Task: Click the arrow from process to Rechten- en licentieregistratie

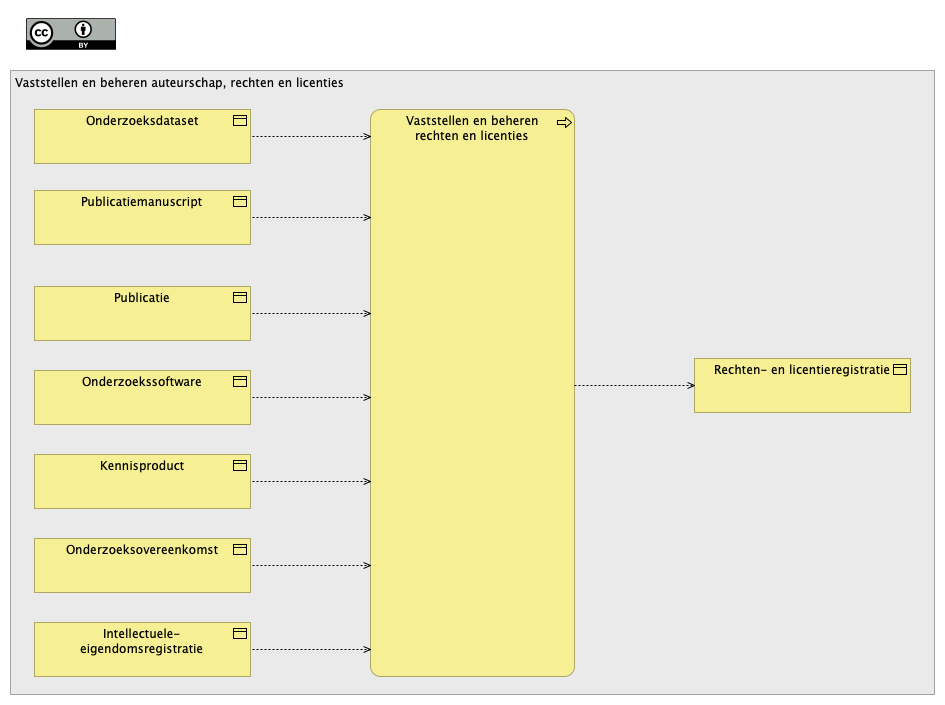Action: tap(635, 386)
